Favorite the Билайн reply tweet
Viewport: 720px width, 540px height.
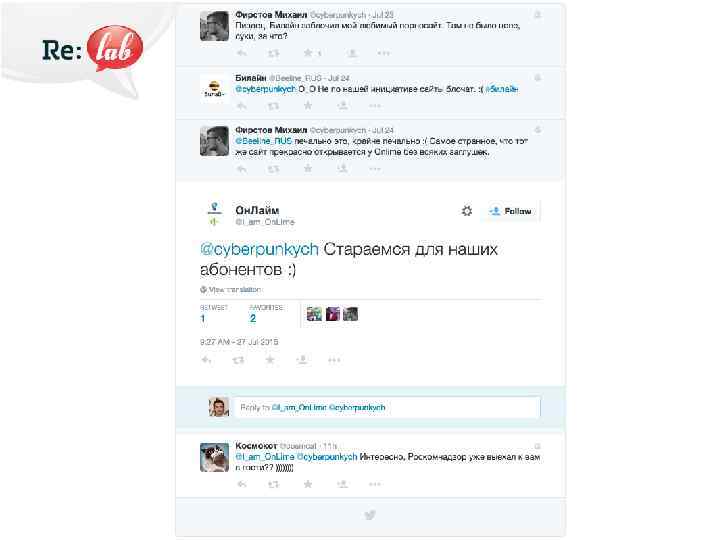[x=308, y=106]
